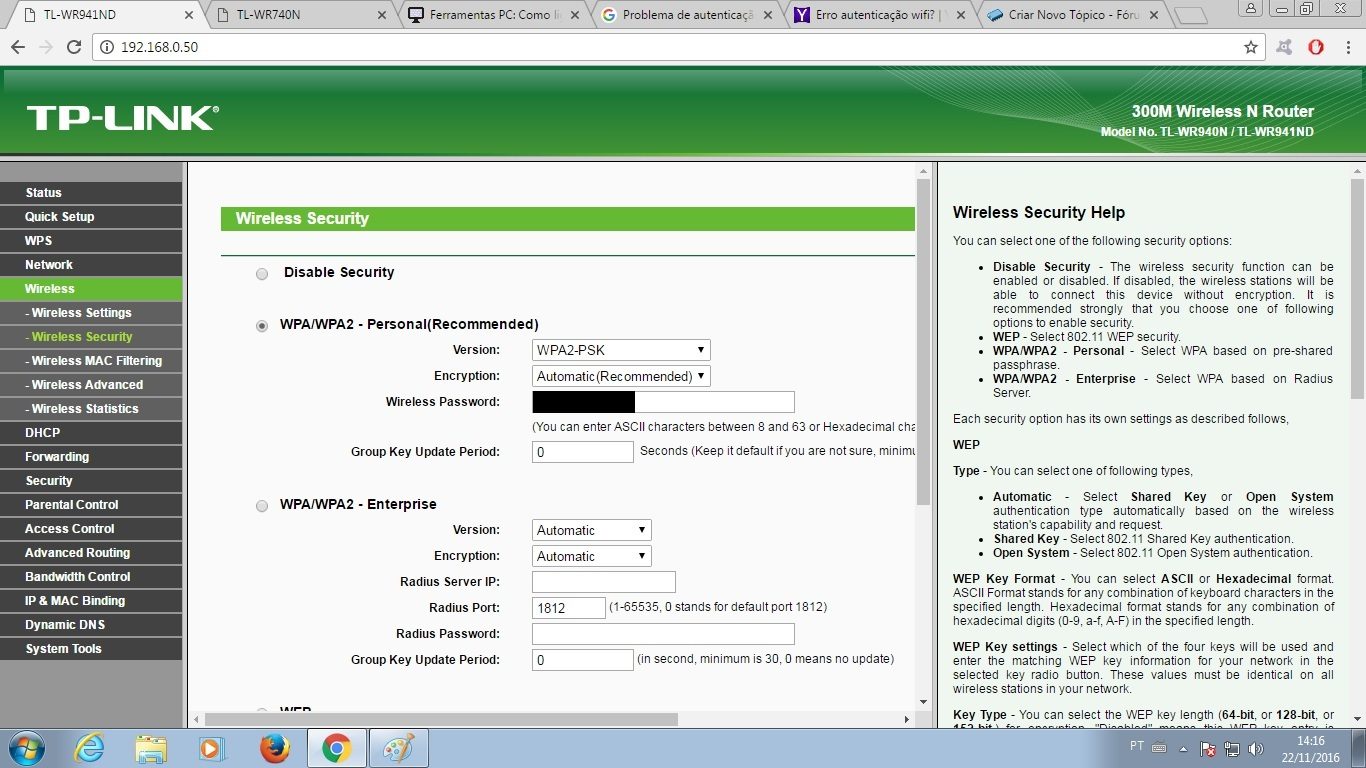Click the Wireless Password field
The height and width of the screenshot is (768, 1366).
click(663, 402)
